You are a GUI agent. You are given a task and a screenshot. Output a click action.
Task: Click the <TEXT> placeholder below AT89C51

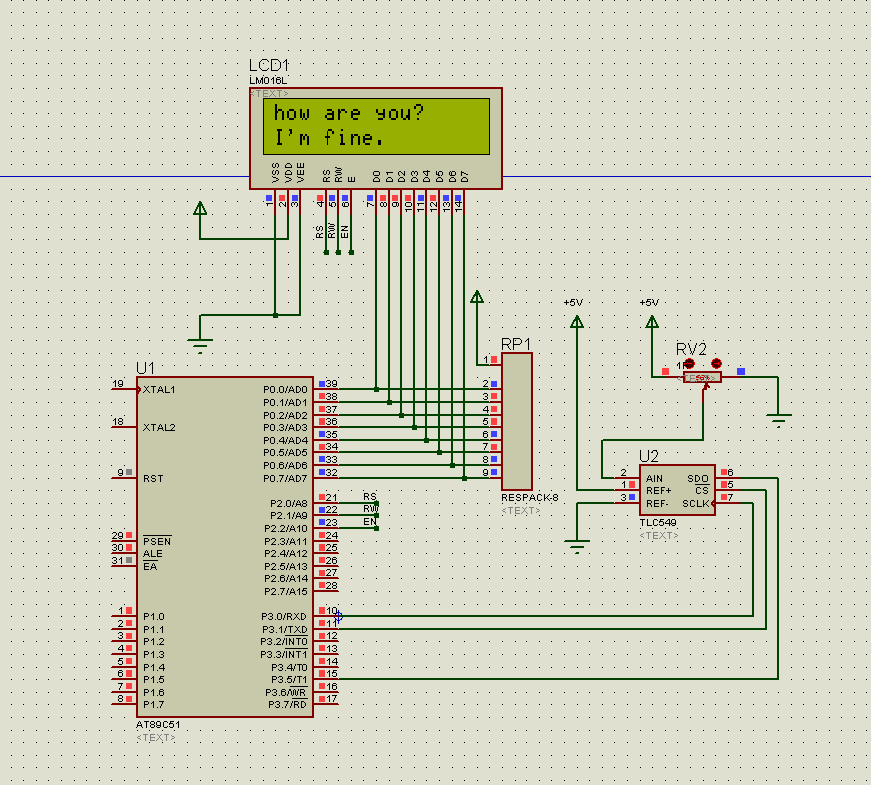[156, 737]
